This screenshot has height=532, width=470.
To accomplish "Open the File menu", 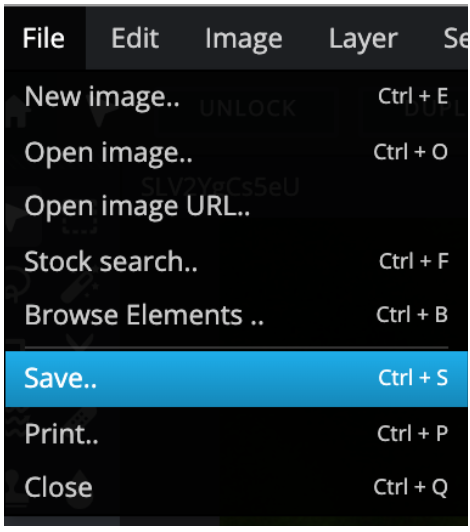I will click(x=44, y=38).
